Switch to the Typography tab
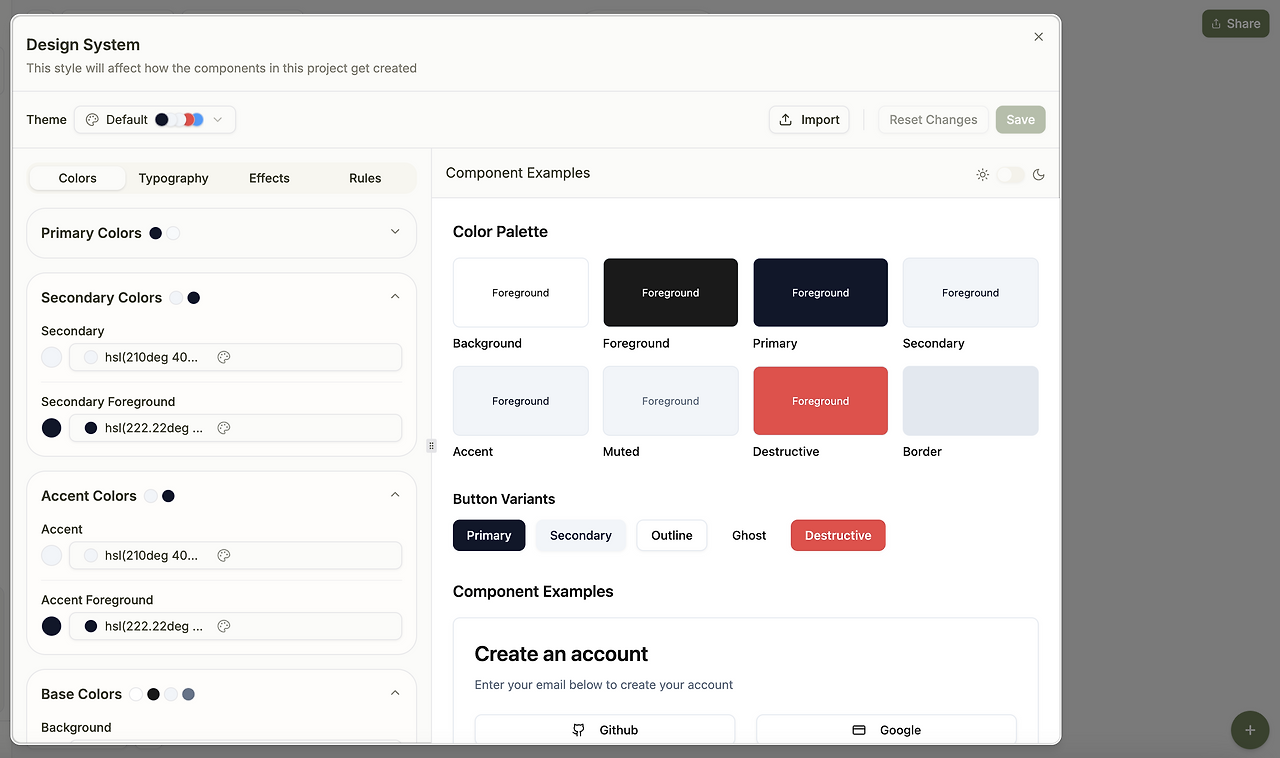 click(174, 178)
